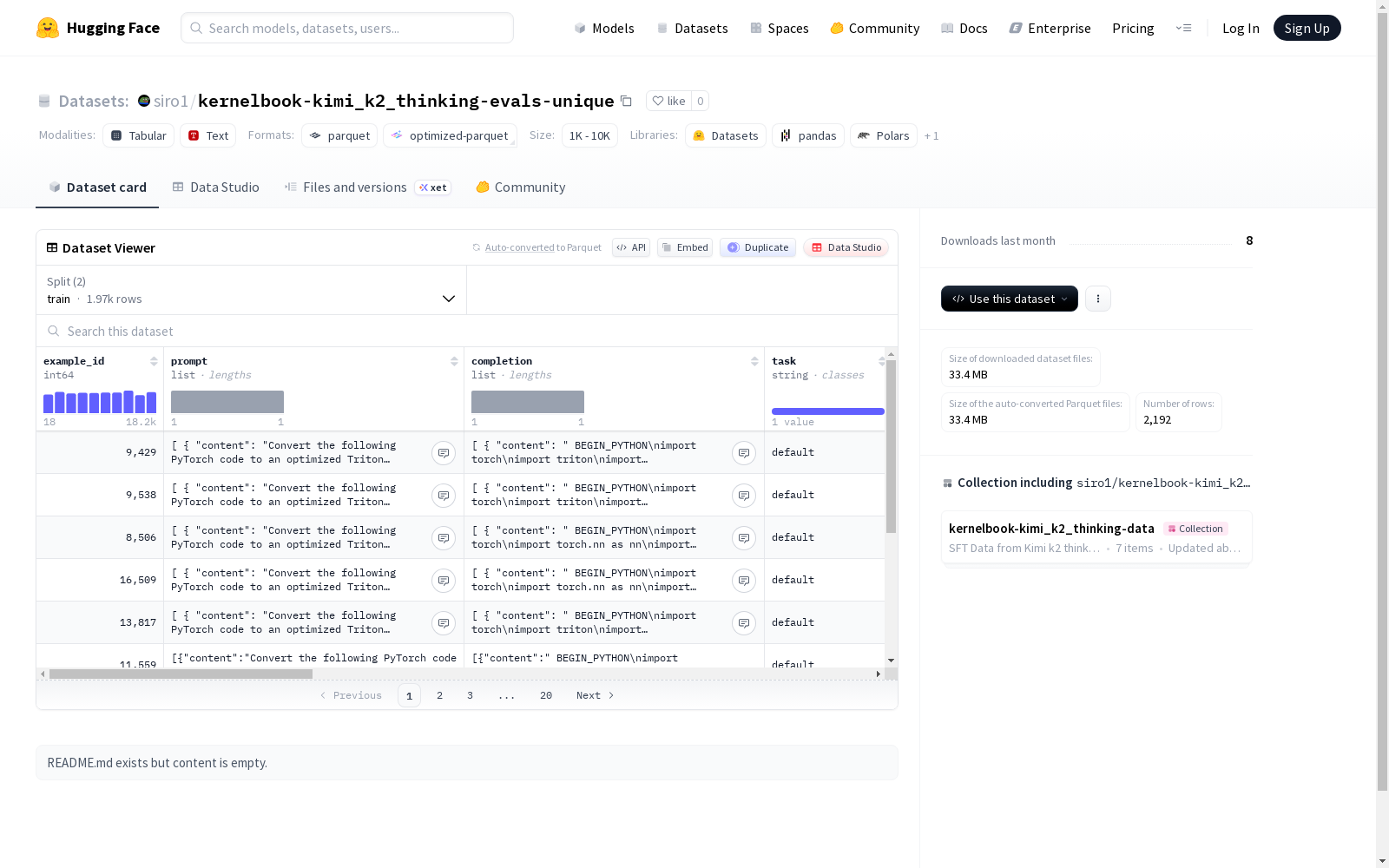
Task: Sort by the prompt column
Action: (x=454, y=361)
